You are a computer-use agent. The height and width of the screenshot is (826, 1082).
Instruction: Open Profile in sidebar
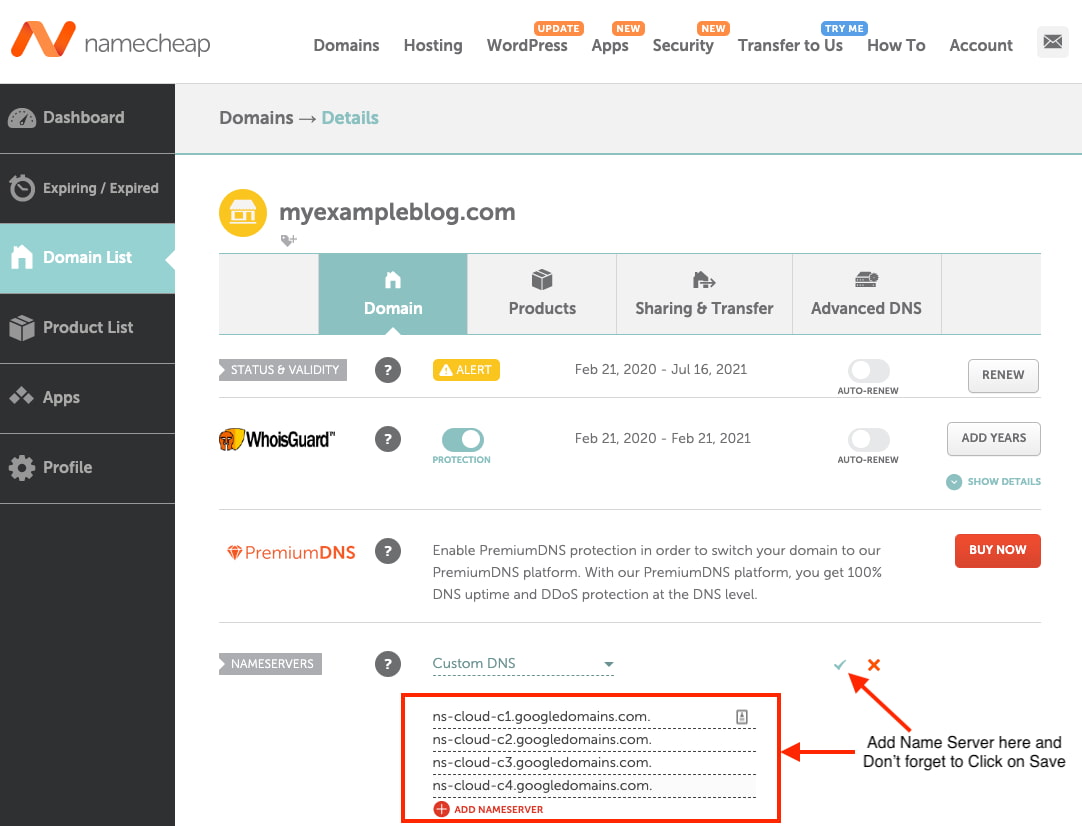[x=87, y=467]
